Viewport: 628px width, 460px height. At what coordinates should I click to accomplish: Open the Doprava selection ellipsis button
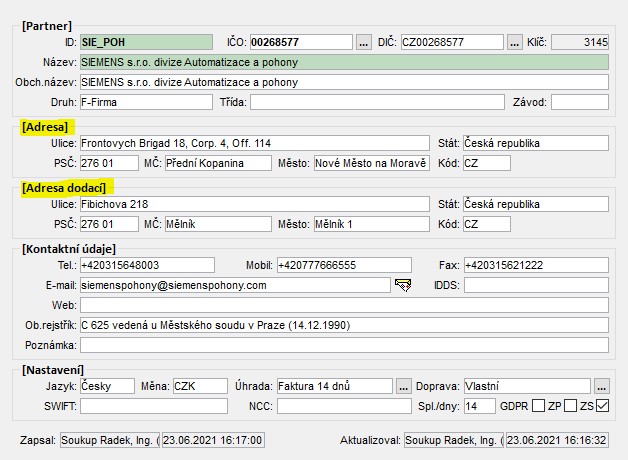602,386
